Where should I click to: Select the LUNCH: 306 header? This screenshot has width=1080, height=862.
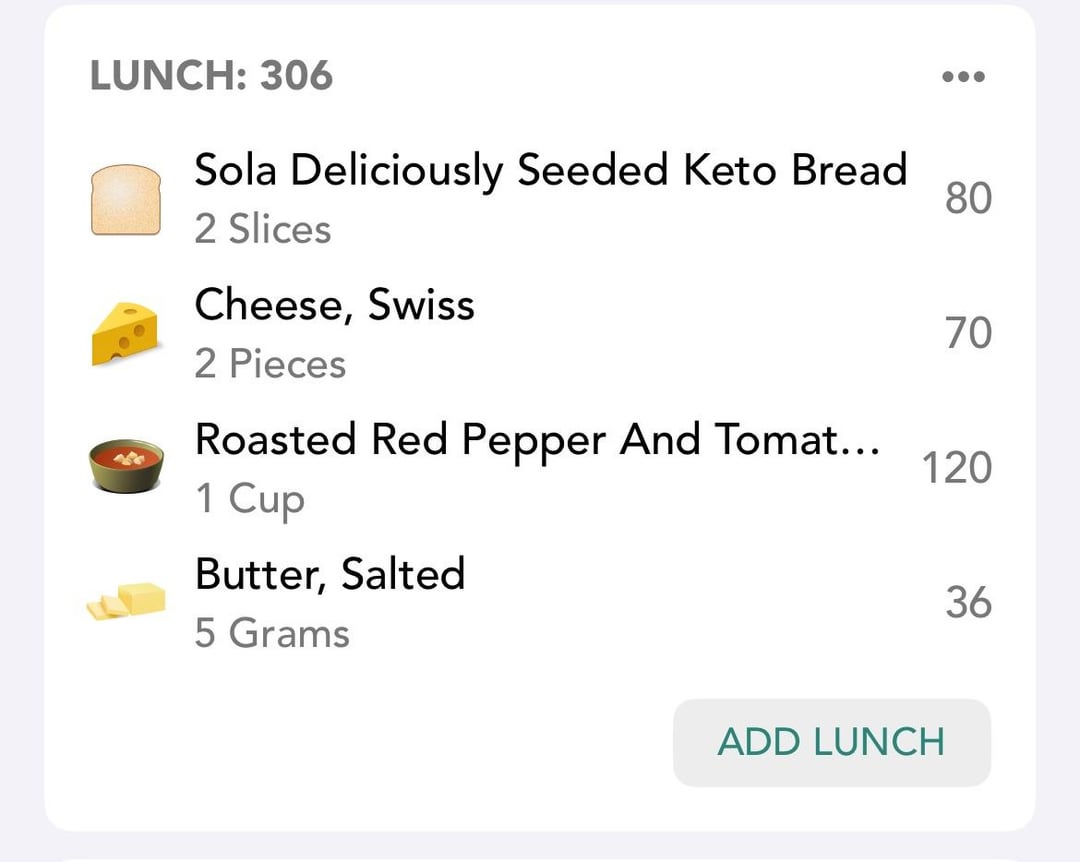[x=211, y=75]
